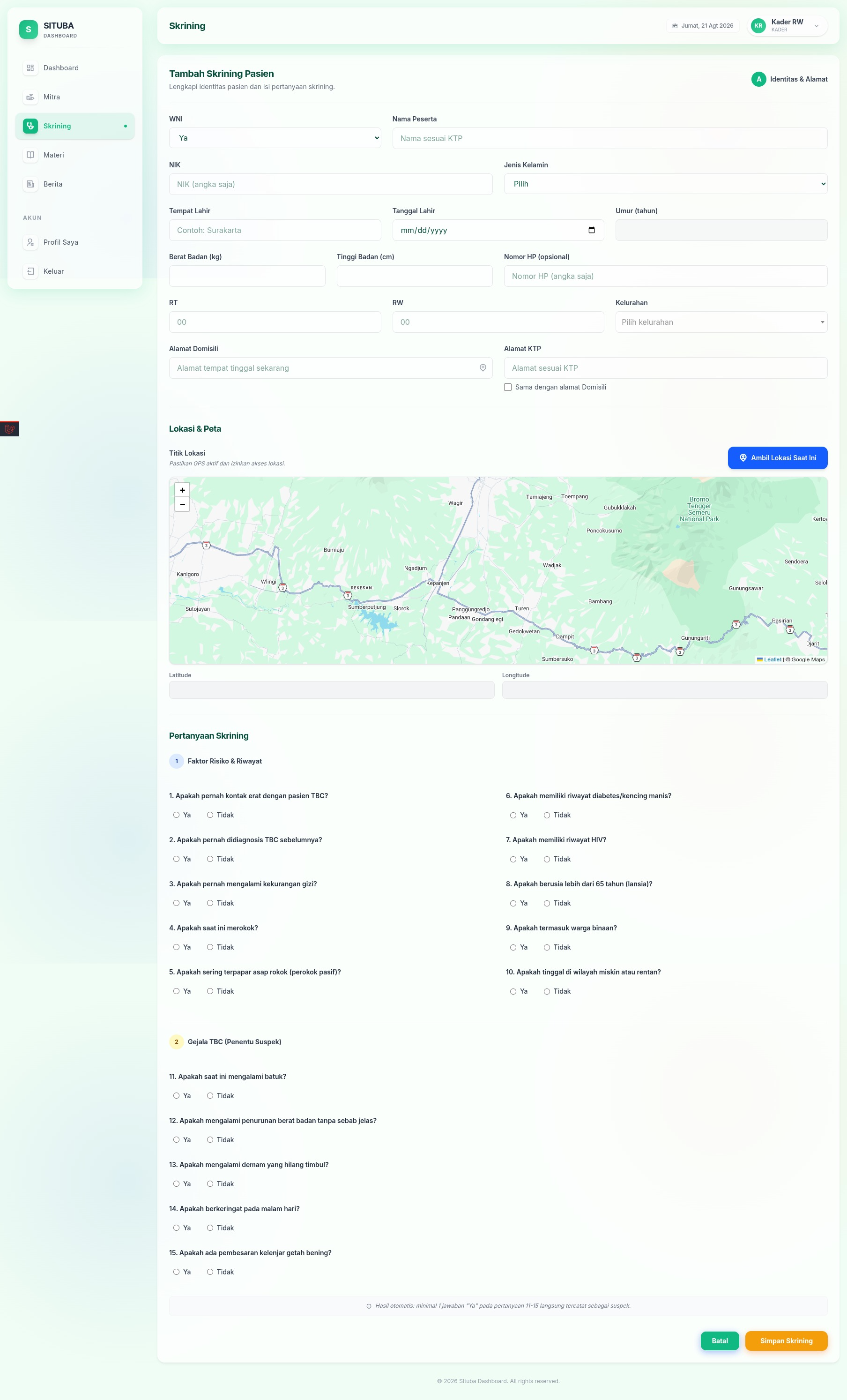Mark Ya for question 12 penurunan berat badan
Image resolution: width=847 pixels, height=1400 pixels.
coord(176,1140)
